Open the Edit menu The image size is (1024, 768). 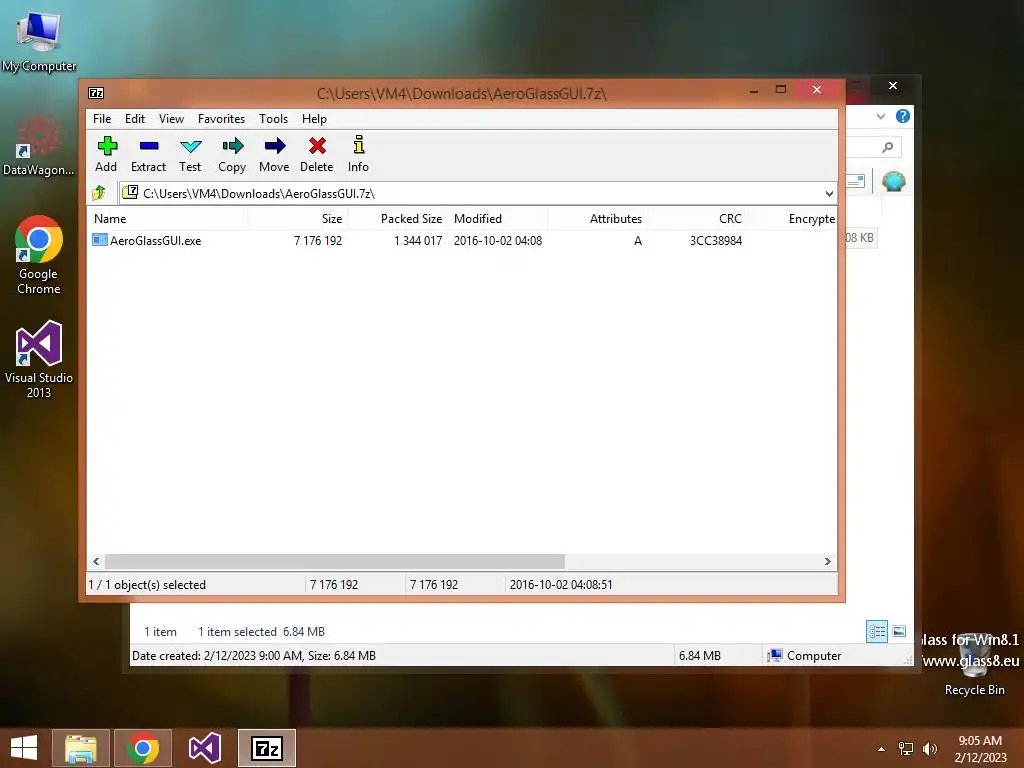135,119
